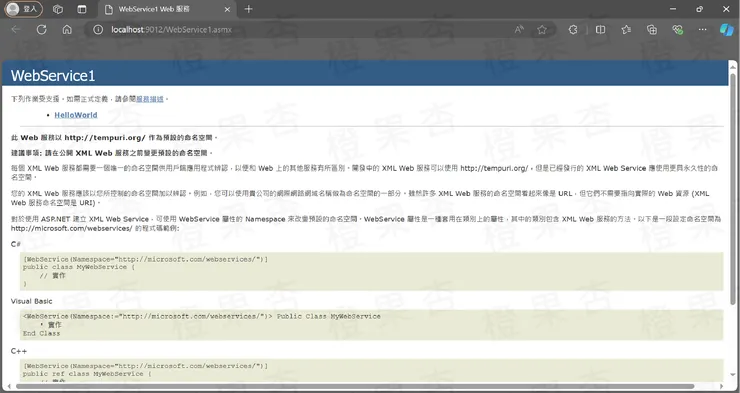The image size is (740, 393).
Task: Go to the home page
Action: [x=67, y=29]
